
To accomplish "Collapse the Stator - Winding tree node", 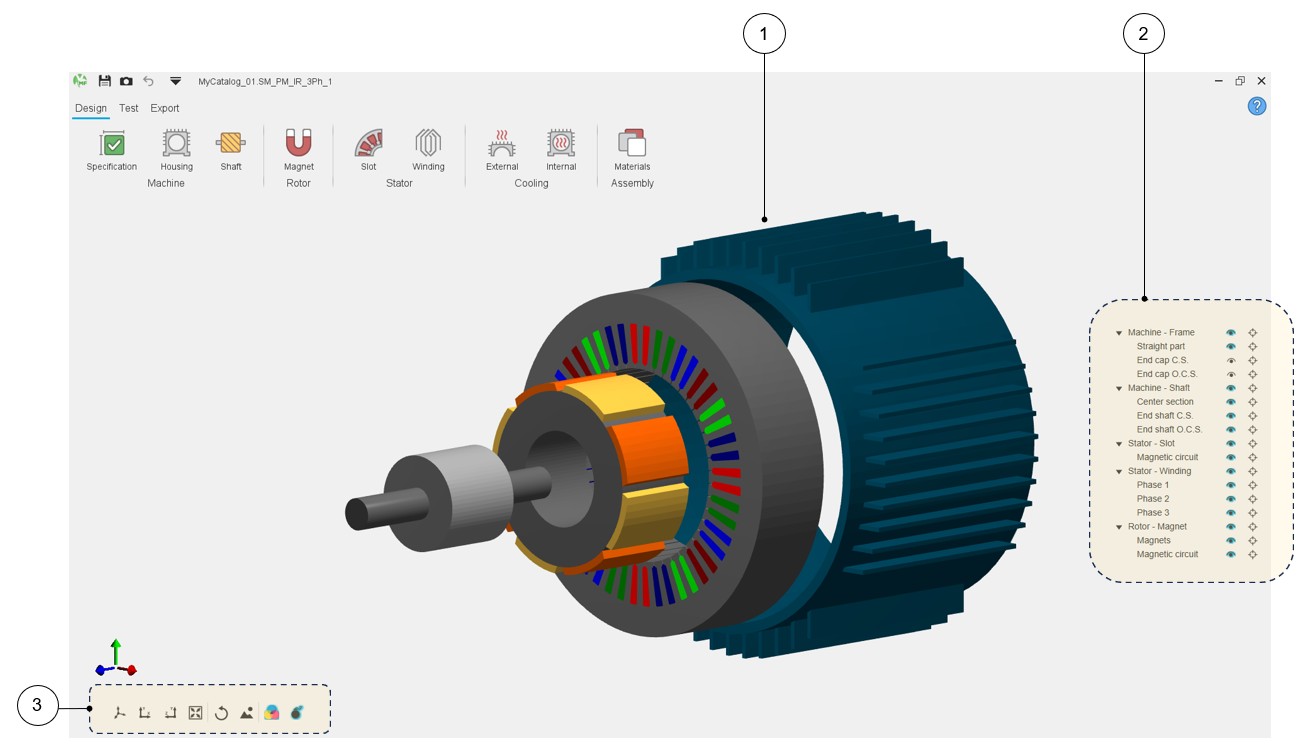I will (1119, 471).
